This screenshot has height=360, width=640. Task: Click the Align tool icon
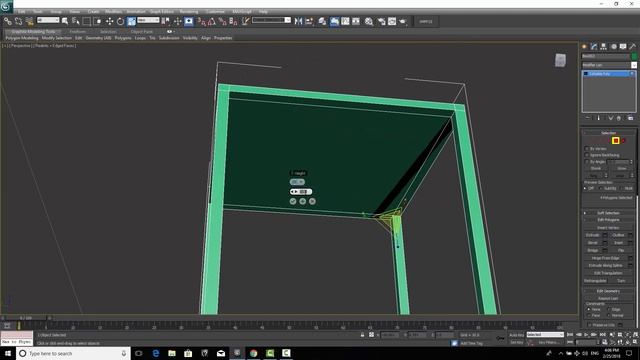[x=309, y=21]
